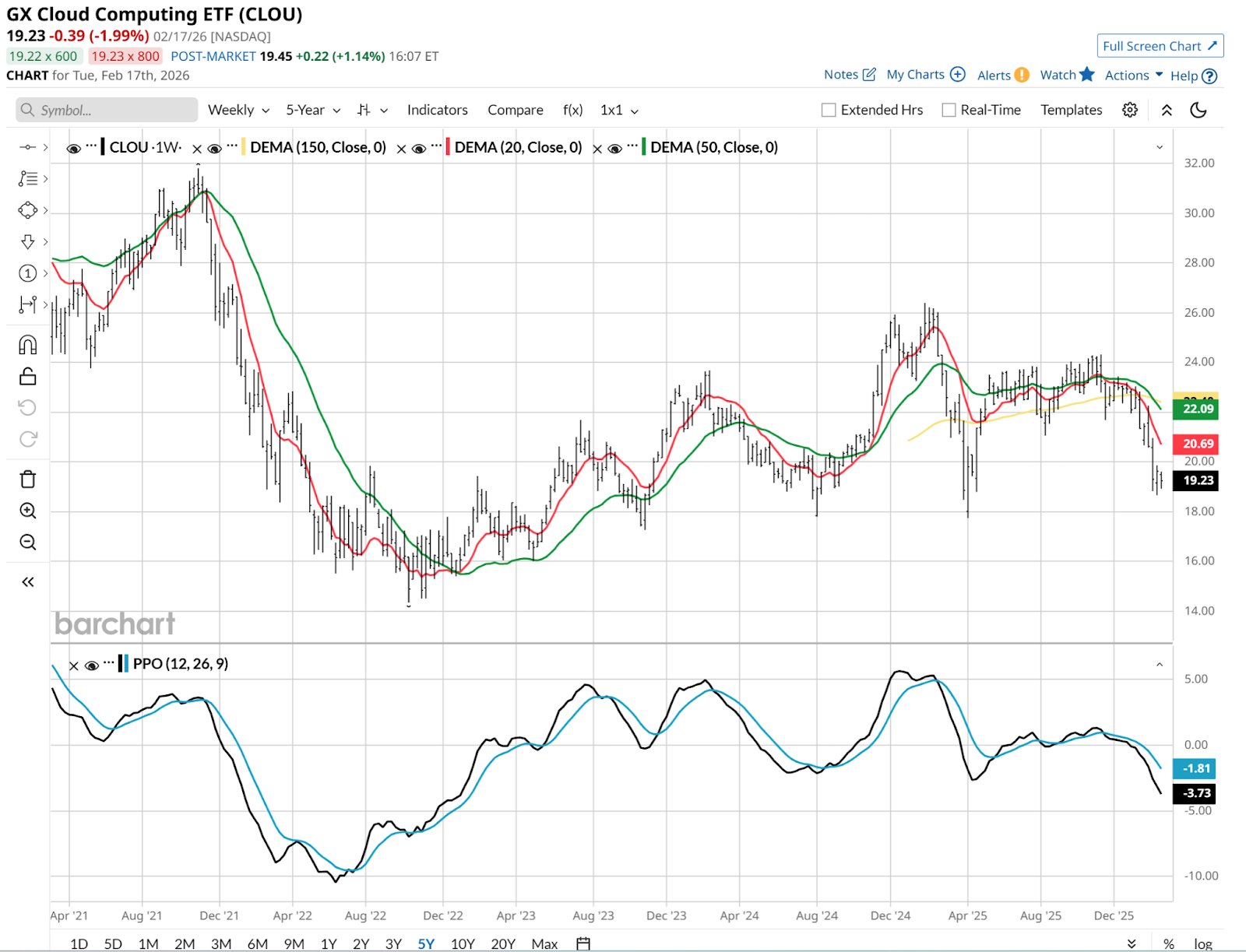Viewport: 1246px width, 952px height.
Task: Select the 6M time range
Action: coord(257,943)
